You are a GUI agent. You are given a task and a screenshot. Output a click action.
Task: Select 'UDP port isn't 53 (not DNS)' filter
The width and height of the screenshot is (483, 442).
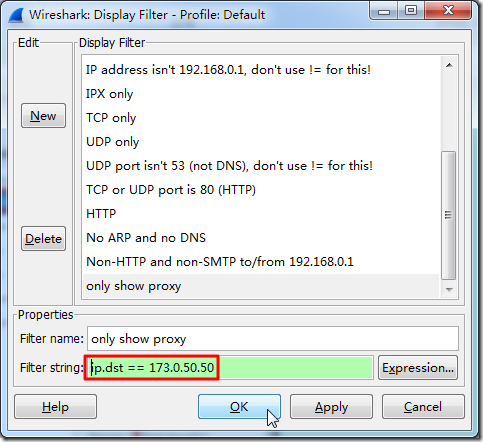(x=261, y=166)
